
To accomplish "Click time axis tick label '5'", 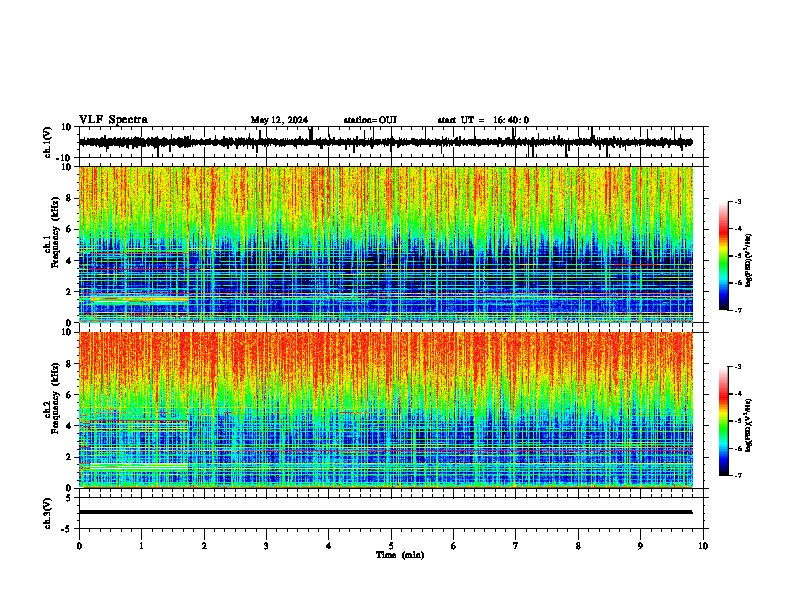I will click(x=391, y=546).
